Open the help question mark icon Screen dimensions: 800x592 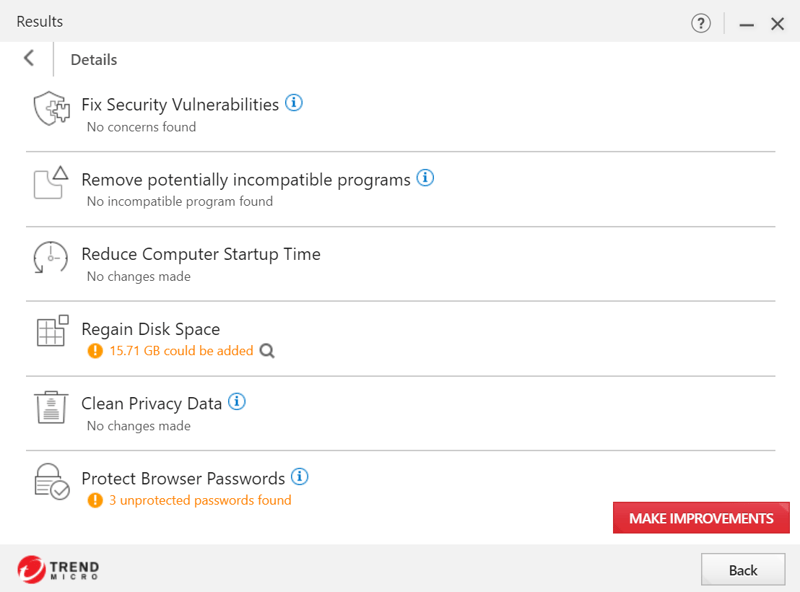[x=701, y=23]
